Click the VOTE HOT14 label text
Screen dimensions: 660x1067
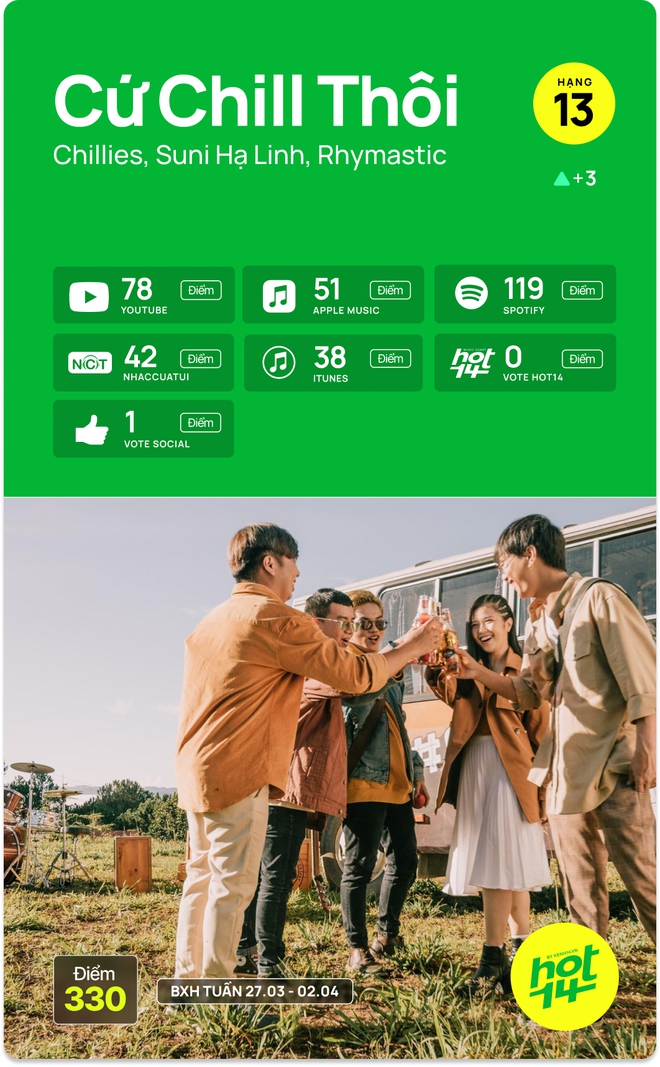533,376
